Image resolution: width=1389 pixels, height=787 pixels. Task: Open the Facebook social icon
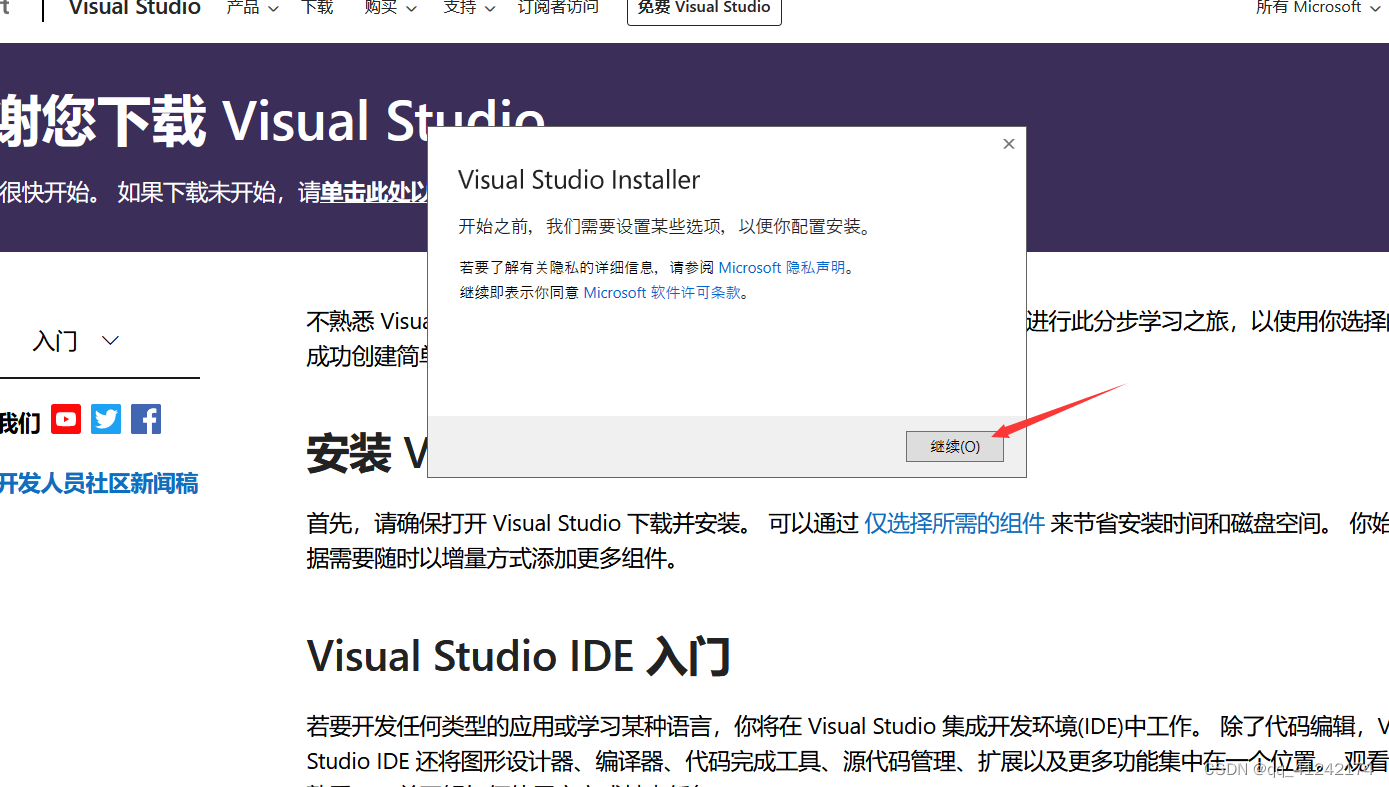tap(146, 419)
